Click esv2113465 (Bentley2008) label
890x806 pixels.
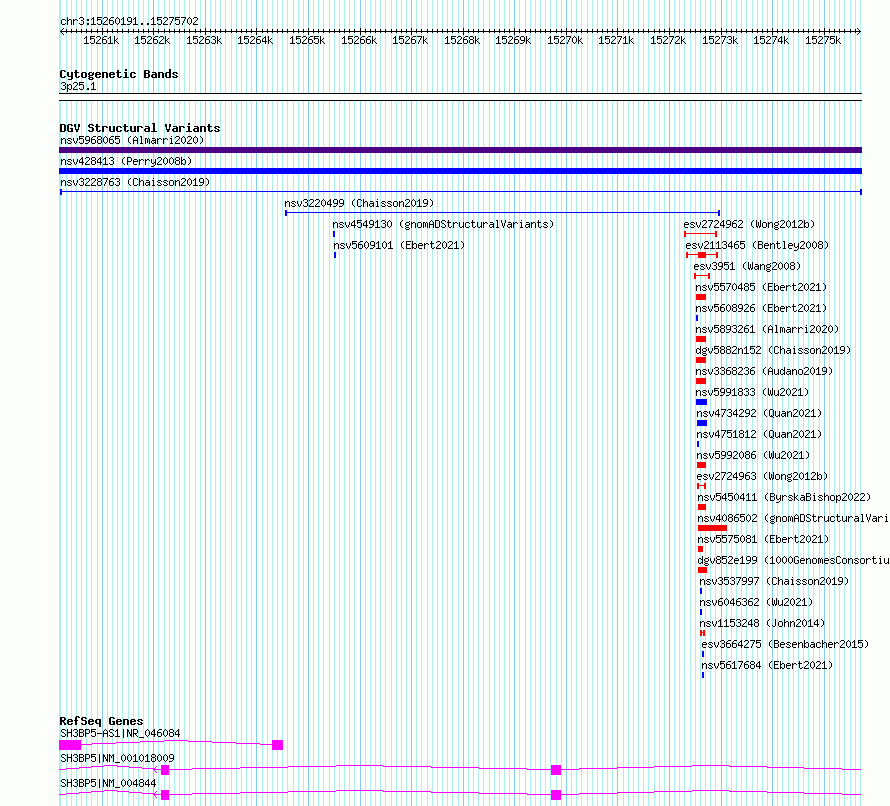coord(757,245)
